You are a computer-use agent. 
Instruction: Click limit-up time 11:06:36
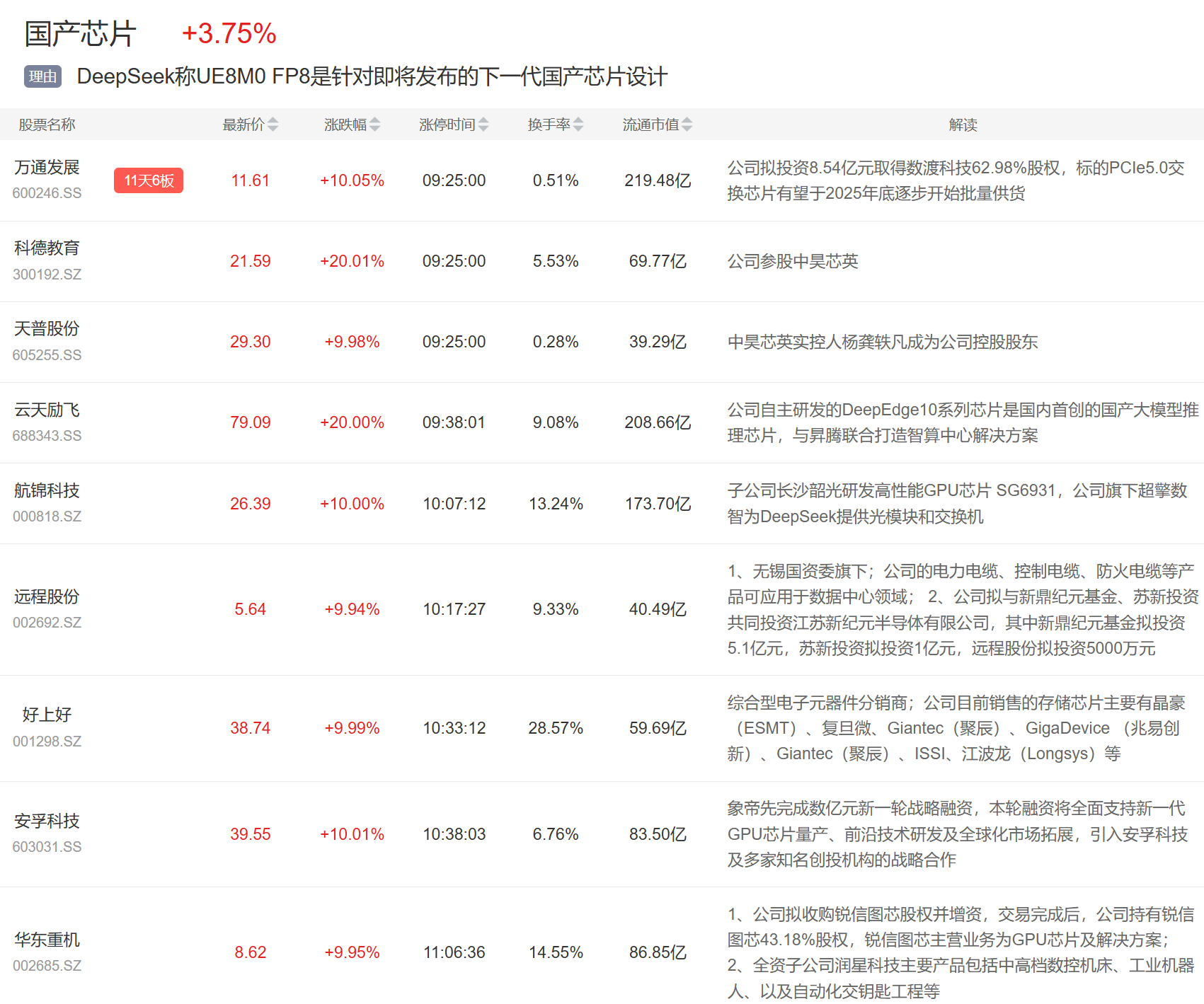pos(454,952)
